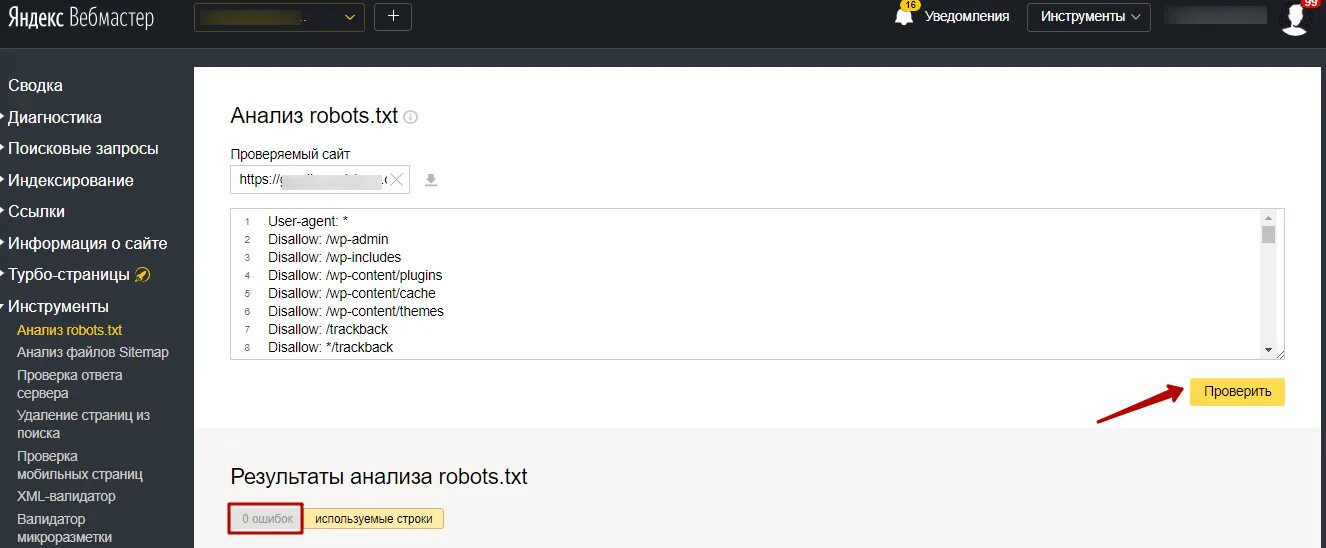Collapse the Инструменты sidebar section

tap(58, 307)
